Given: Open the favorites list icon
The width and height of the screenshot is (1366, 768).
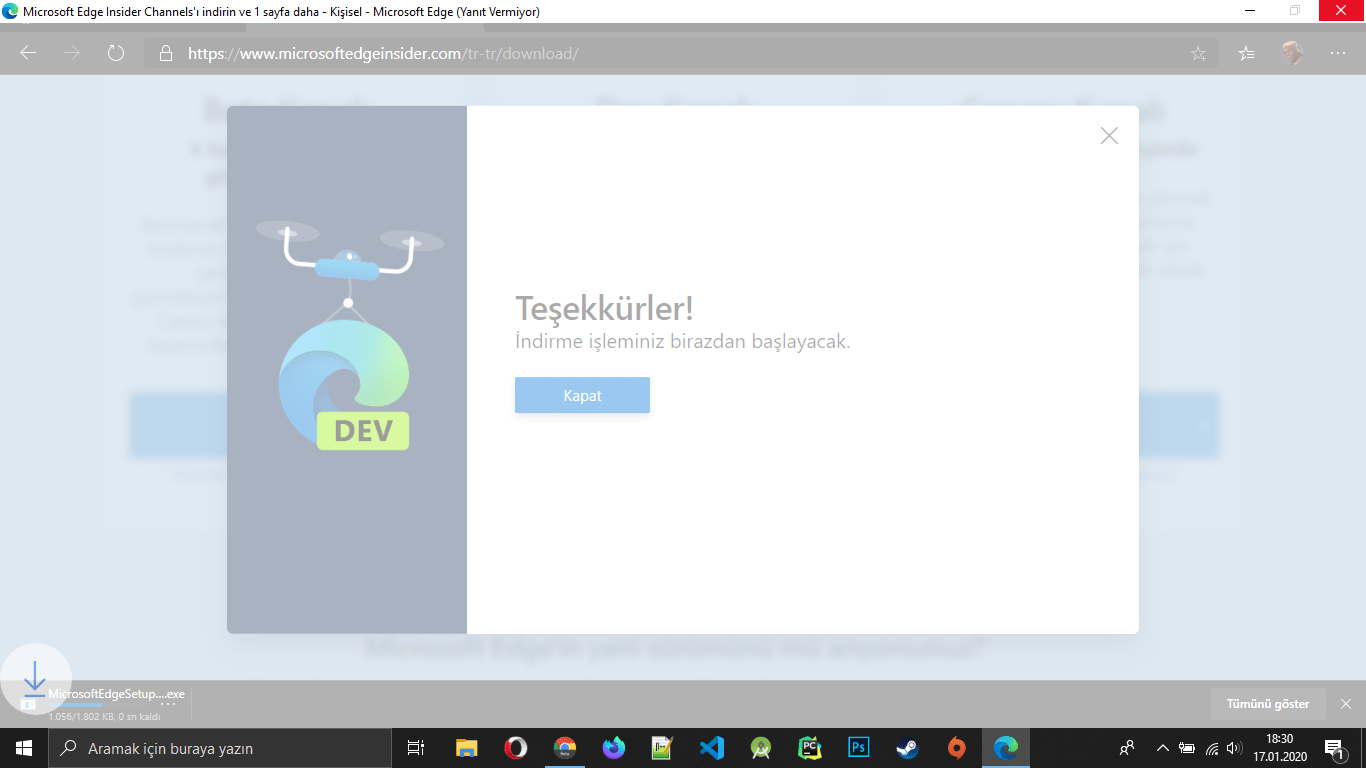Looking at the screenshot, I should tap(1246, 54).
